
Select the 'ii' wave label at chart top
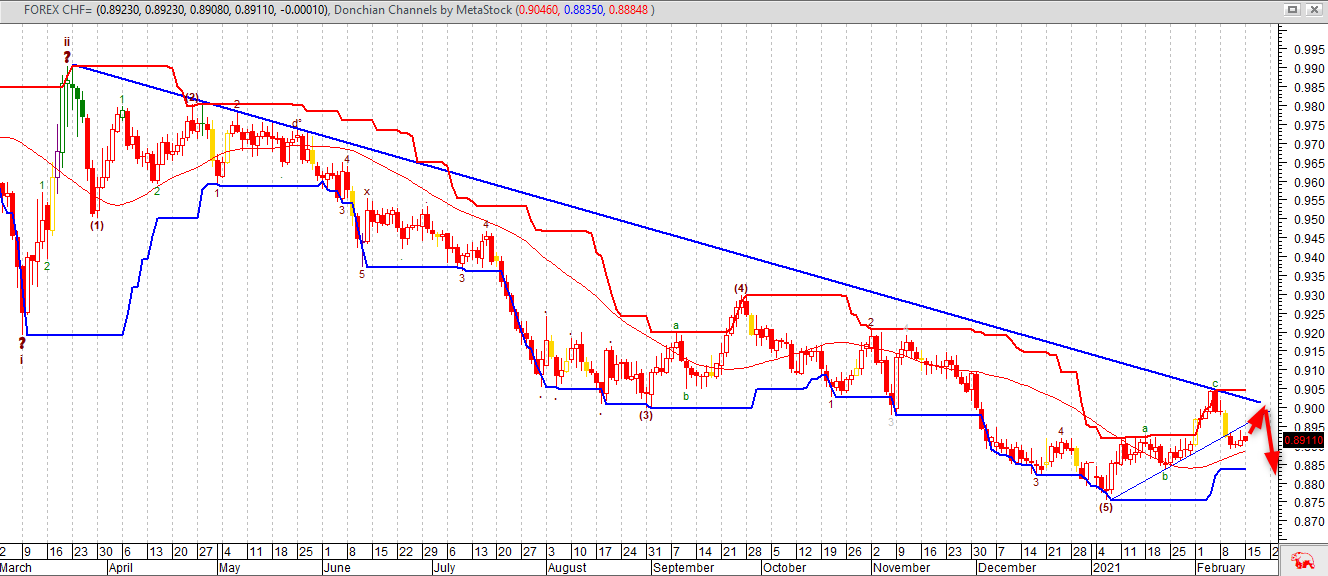[x=67, y=42]
